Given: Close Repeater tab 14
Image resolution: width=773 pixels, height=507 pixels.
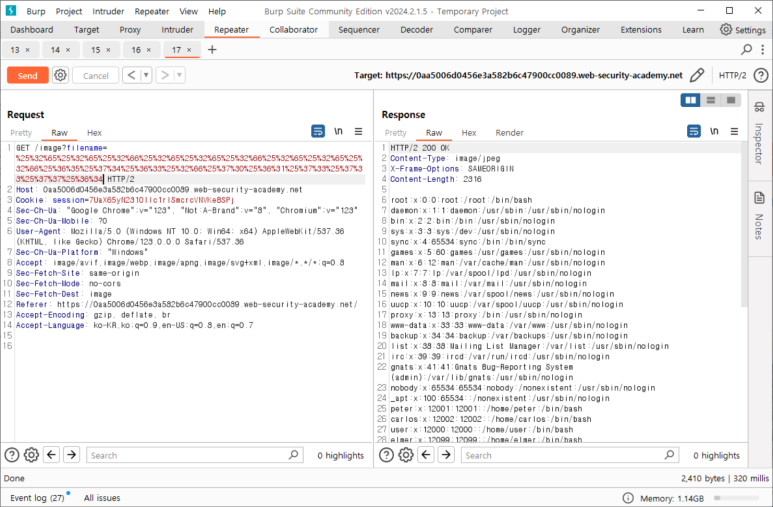Looking at the screenshot, I should coord(68,50).
